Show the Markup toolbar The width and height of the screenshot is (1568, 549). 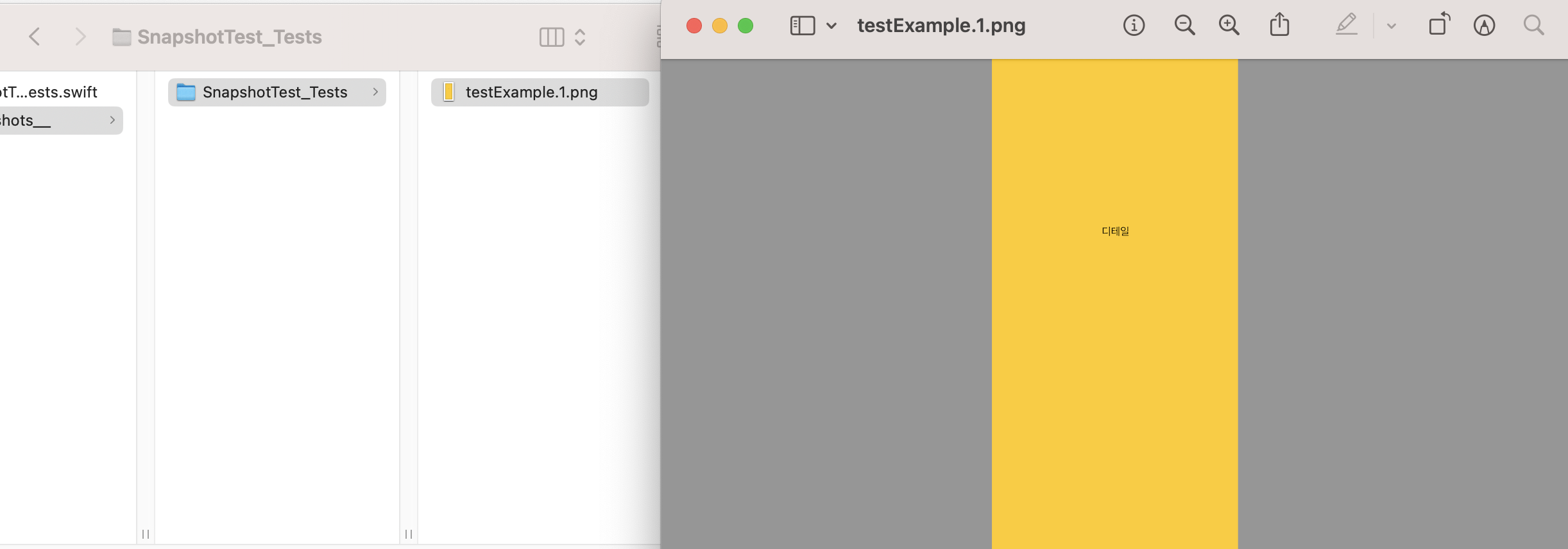1484,26
